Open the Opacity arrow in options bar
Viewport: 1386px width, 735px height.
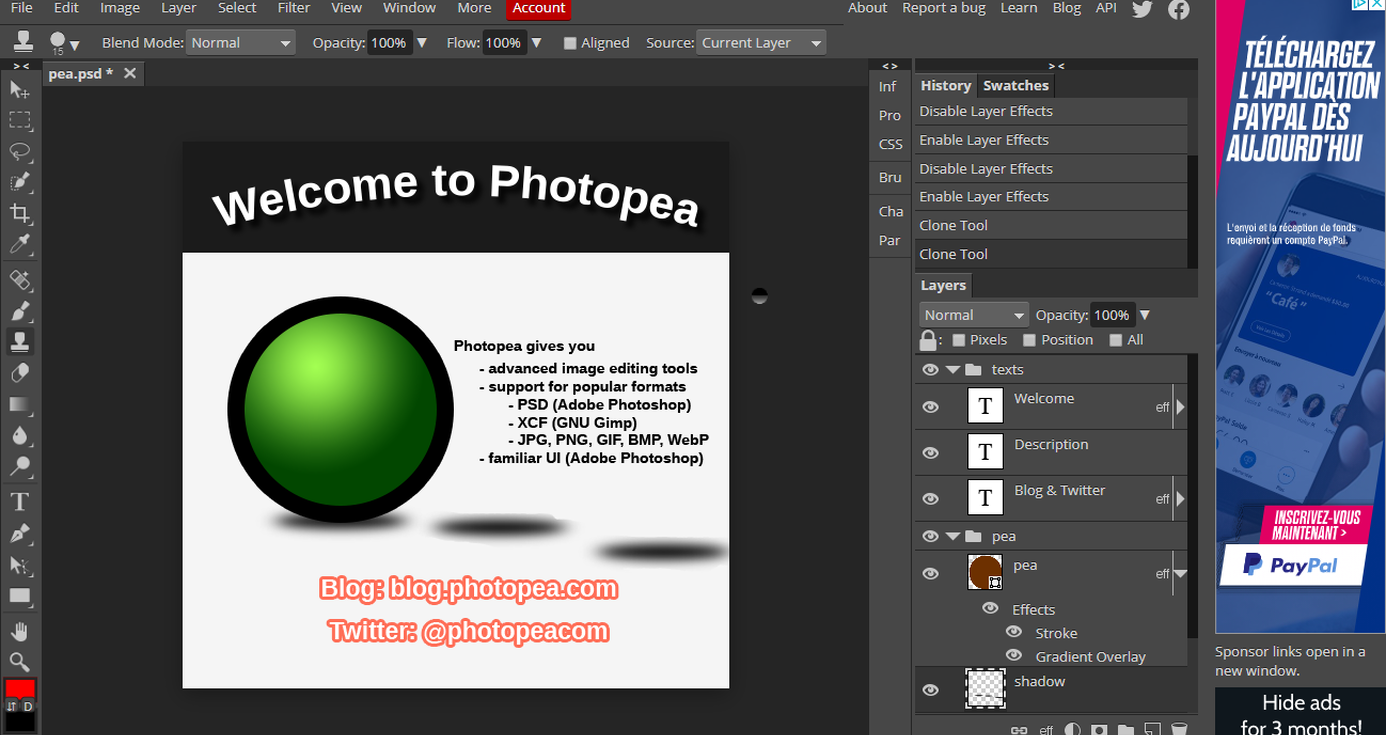coord(421,43)
